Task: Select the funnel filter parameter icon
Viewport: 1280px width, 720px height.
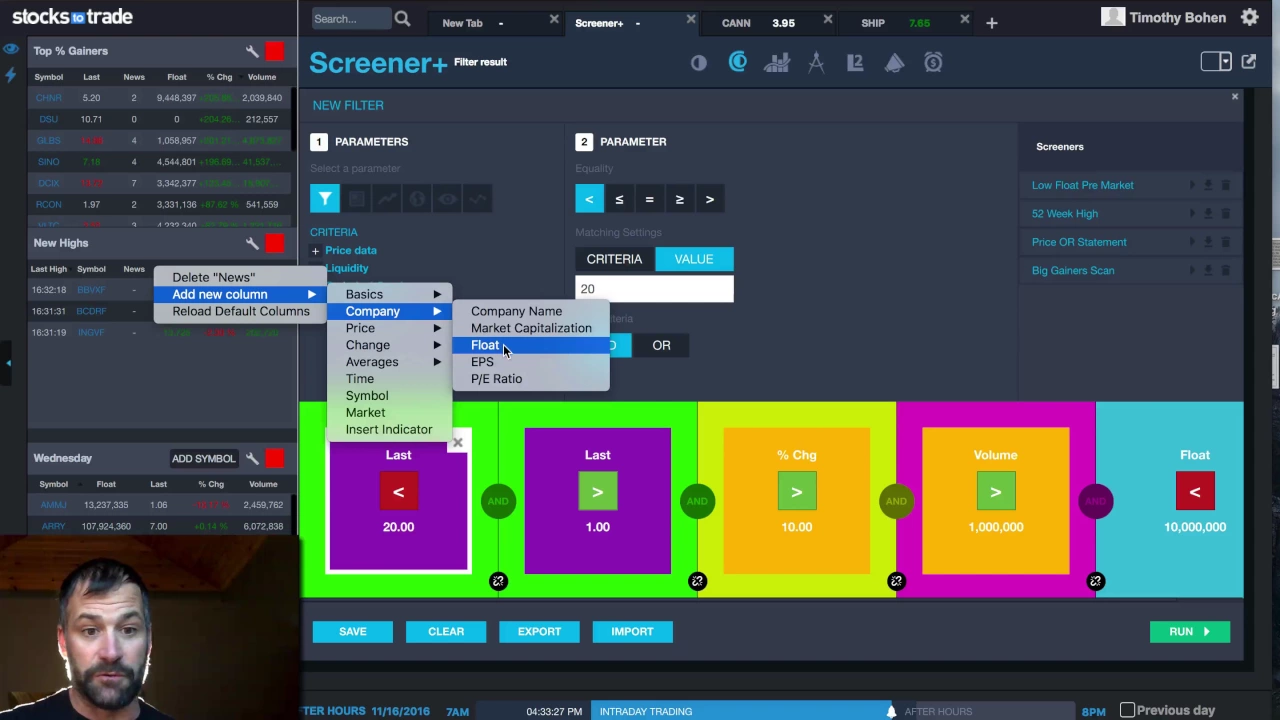Action: 325,199
